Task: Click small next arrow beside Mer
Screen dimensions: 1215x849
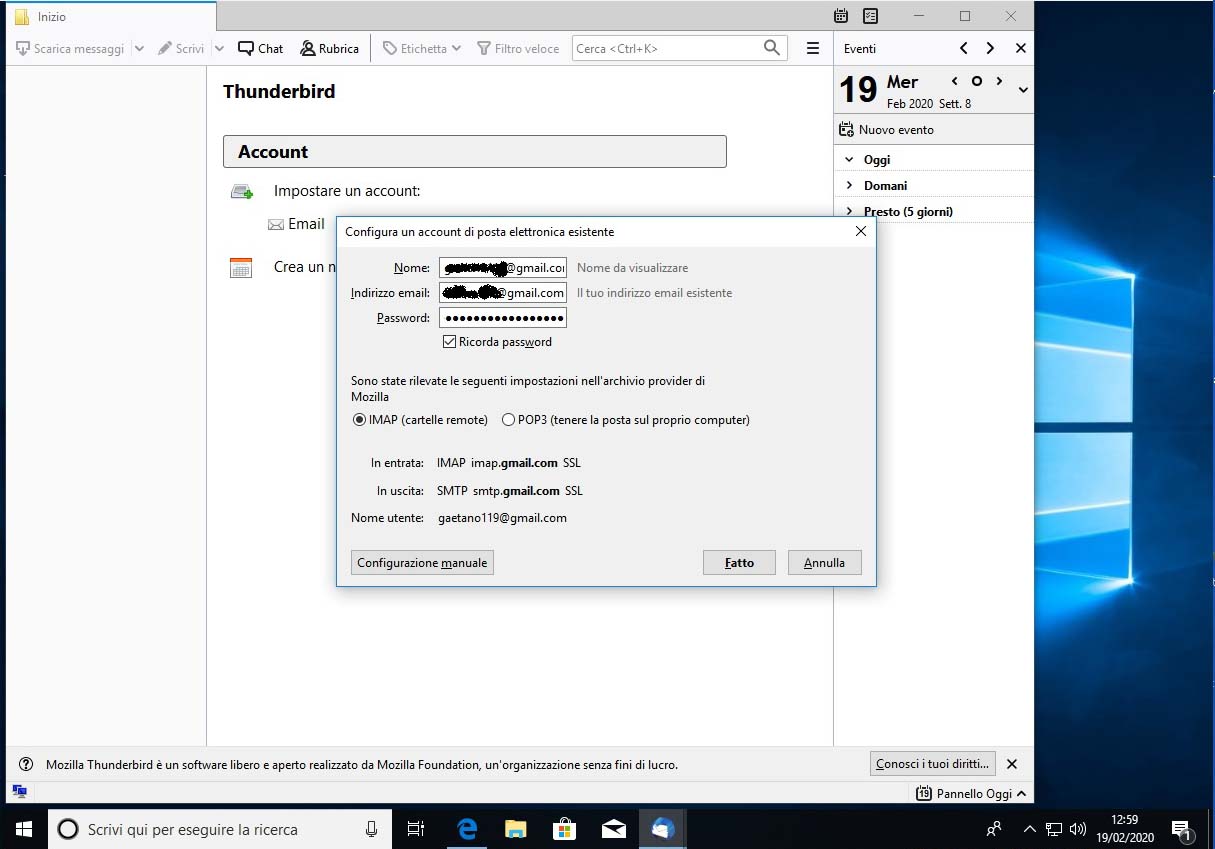Action: (x=999, y=81)
